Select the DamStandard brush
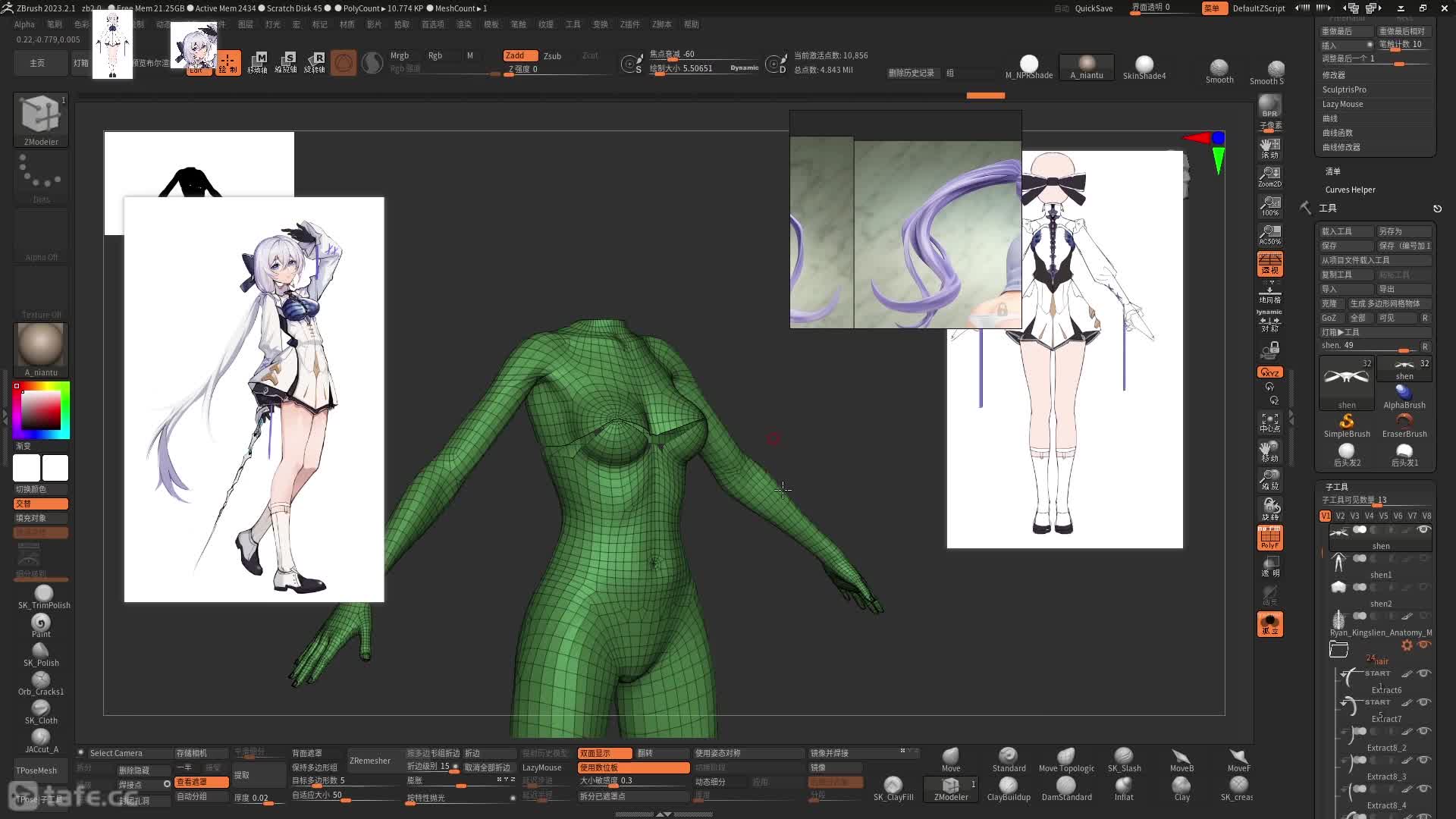 click(x=1066, y=789)
